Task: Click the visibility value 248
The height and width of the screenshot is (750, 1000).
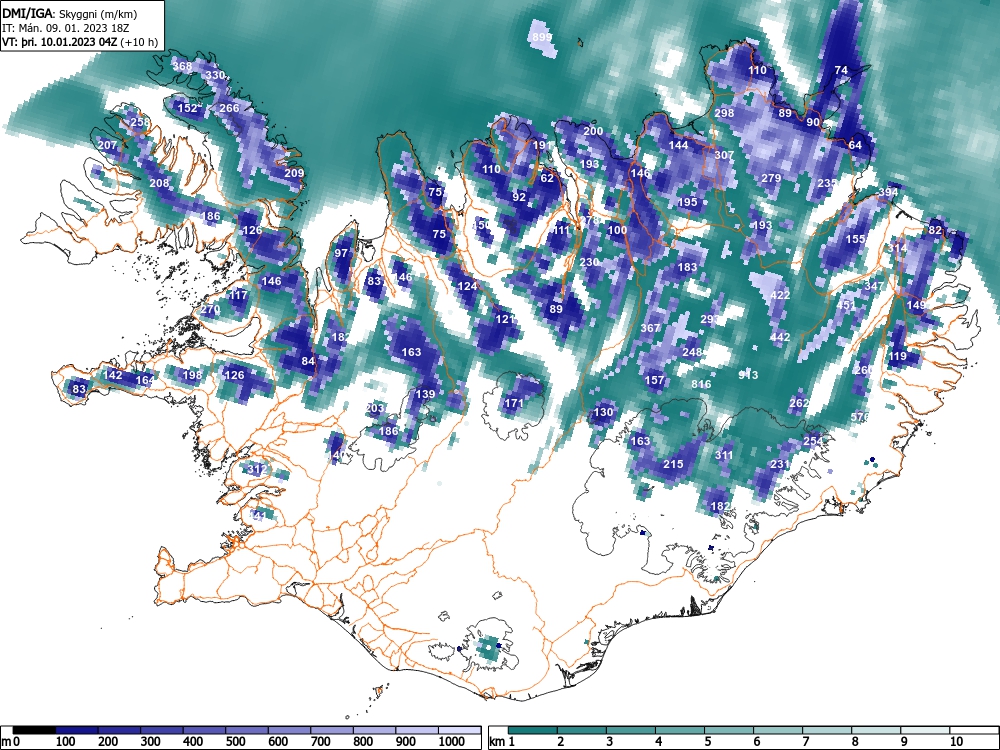Action: click(x=692, y=351)
